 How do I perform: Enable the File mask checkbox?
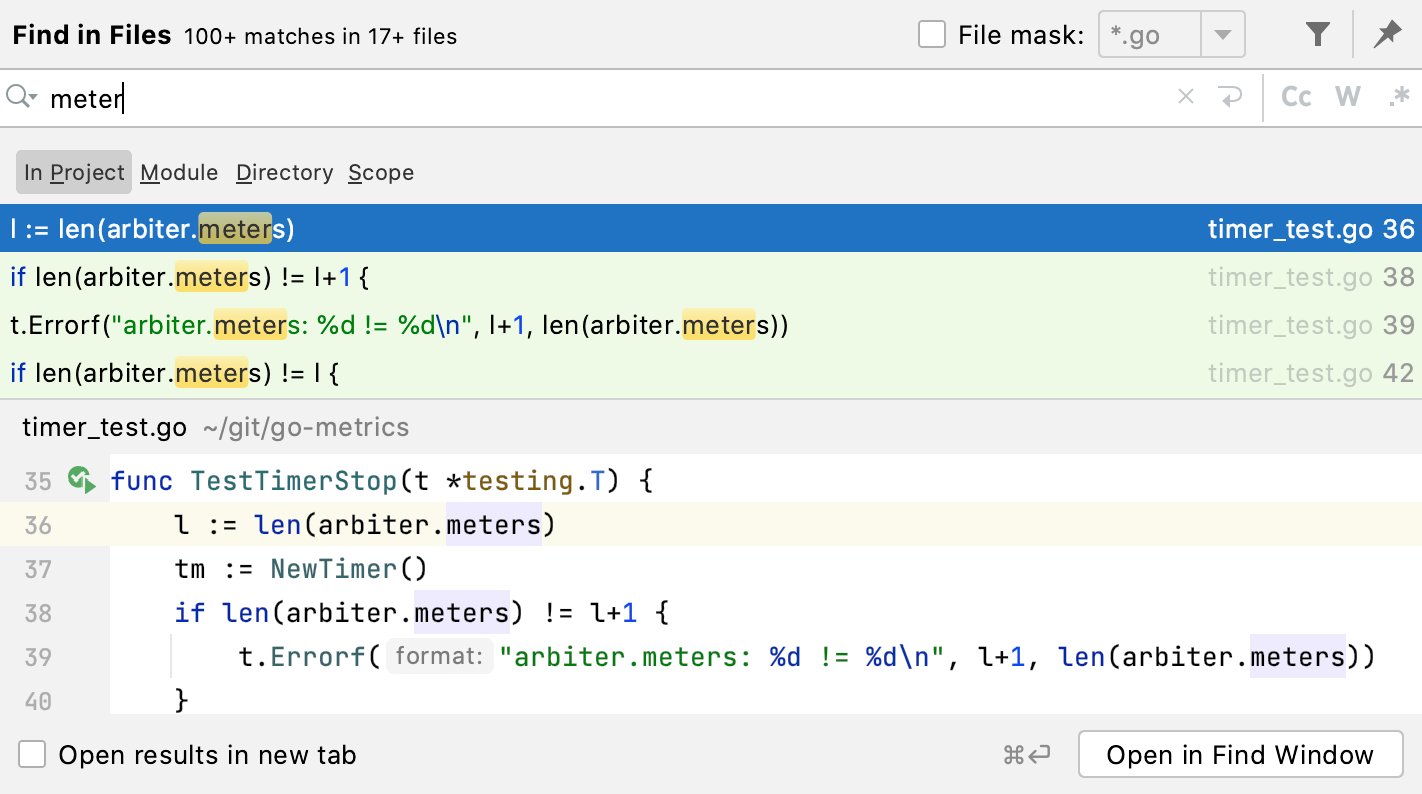point(931,36)
